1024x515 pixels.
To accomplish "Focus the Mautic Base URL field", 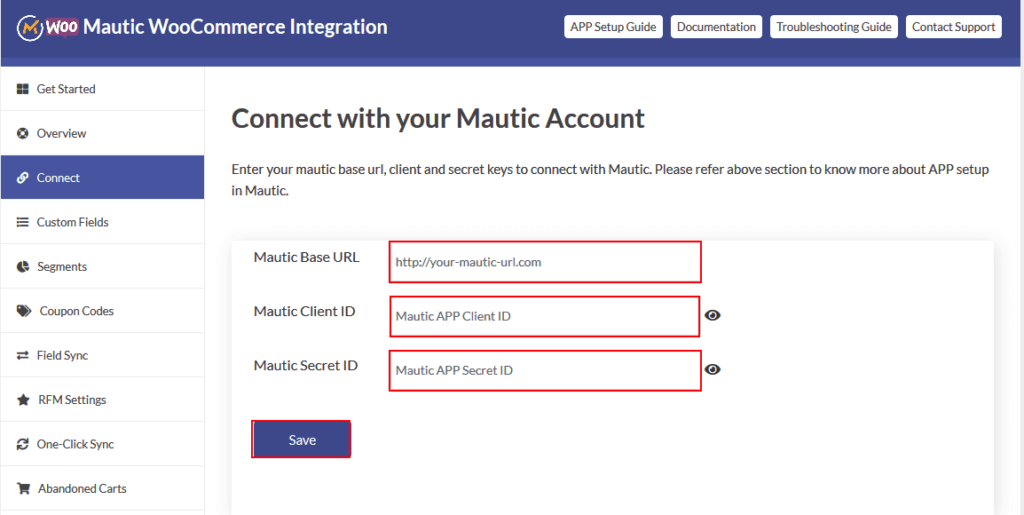I will [545, 262].
